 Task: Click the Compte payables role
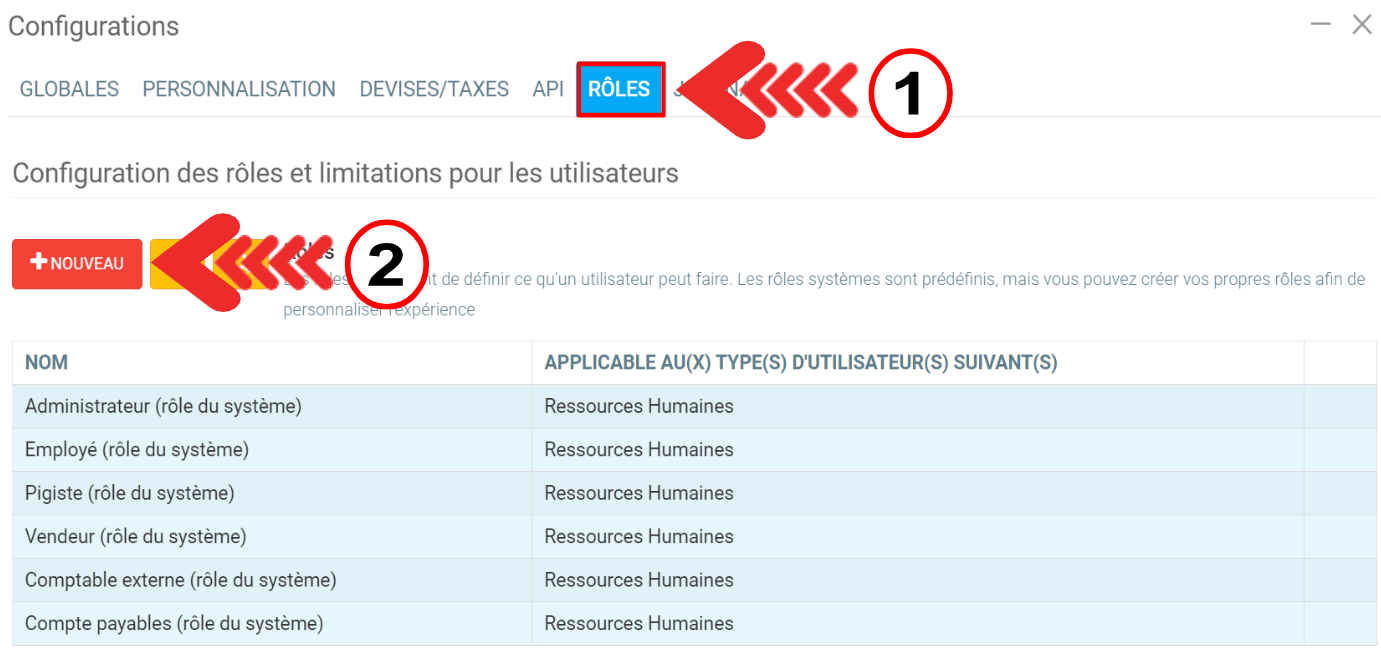tap(174, 623)
